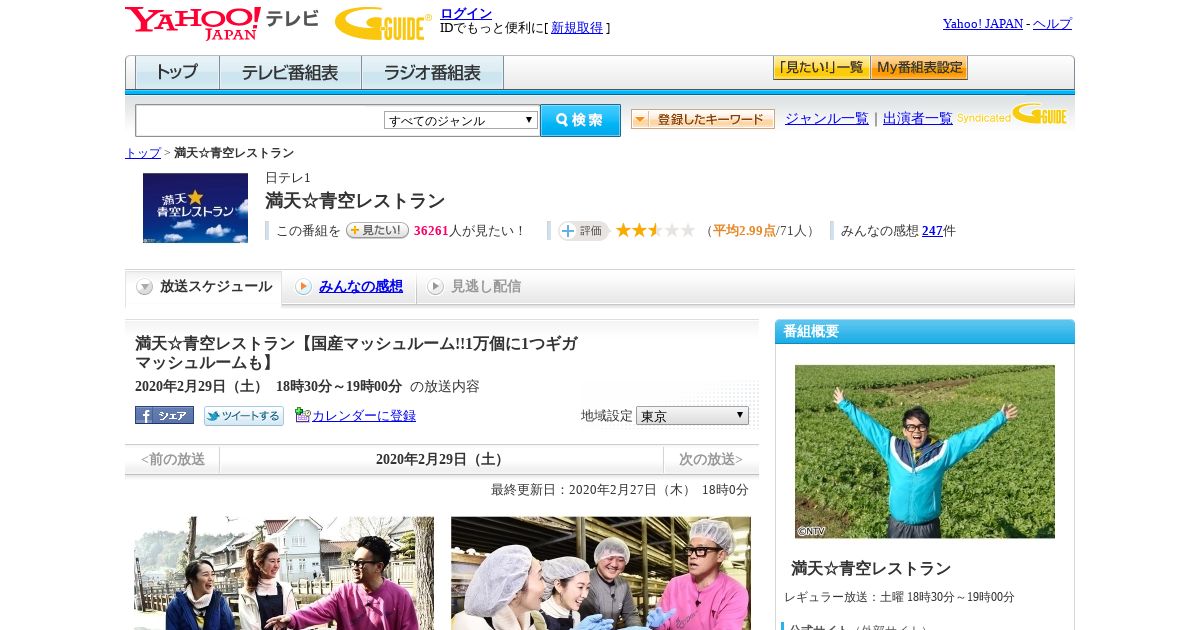Screen dimensions: 1200x630
Task: Open the ジャンル一覧 link
Action: [x=827, y=118]
